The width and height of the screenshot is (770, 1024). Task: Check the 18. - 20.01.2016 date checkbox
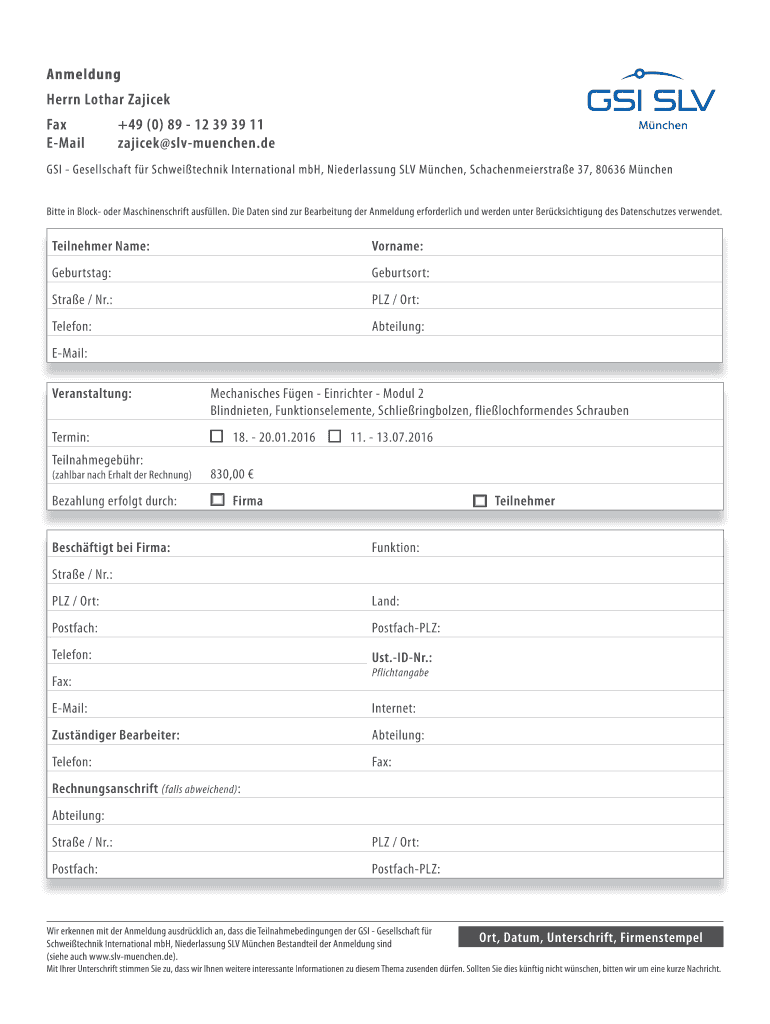tap(216, 437)
